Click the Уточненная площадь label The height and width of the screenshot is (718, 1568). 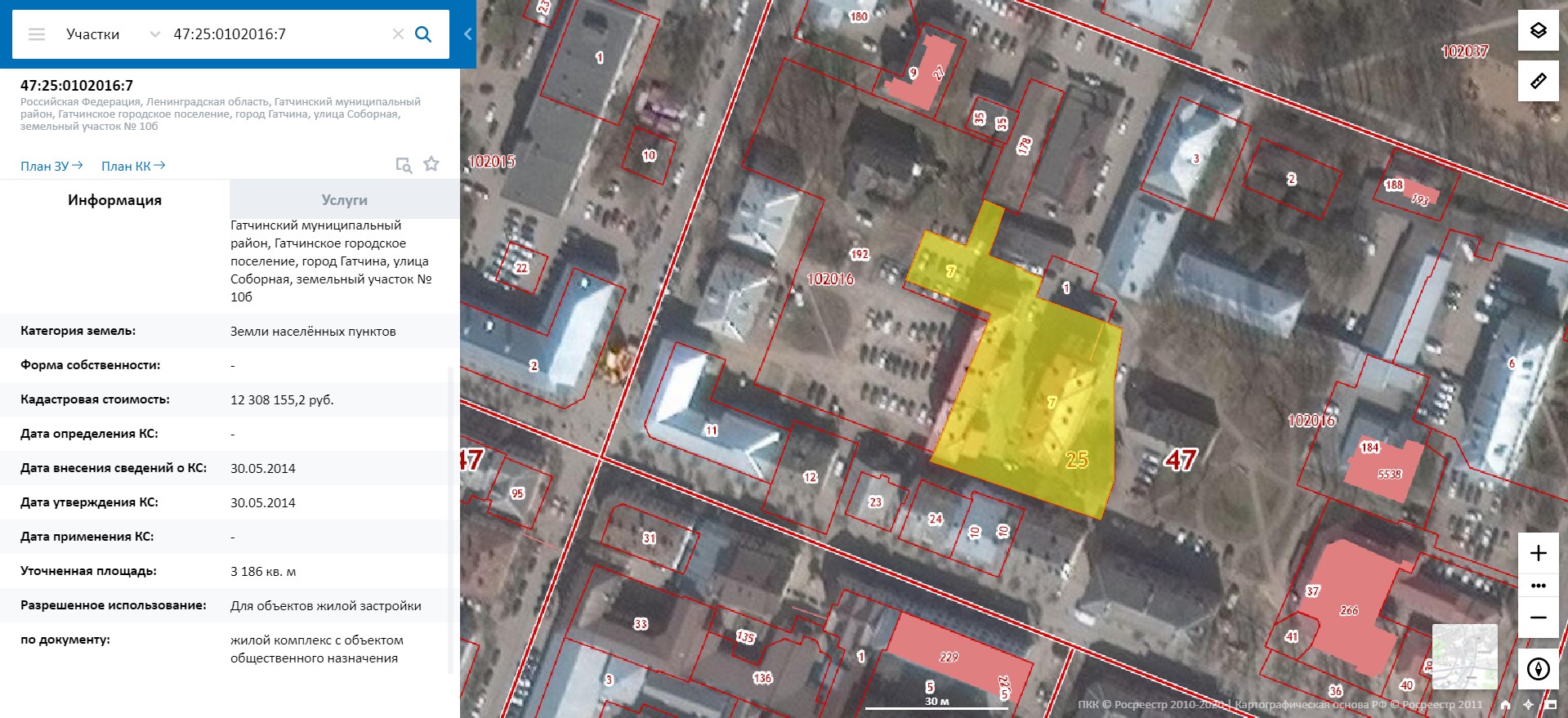click(88, 571)
